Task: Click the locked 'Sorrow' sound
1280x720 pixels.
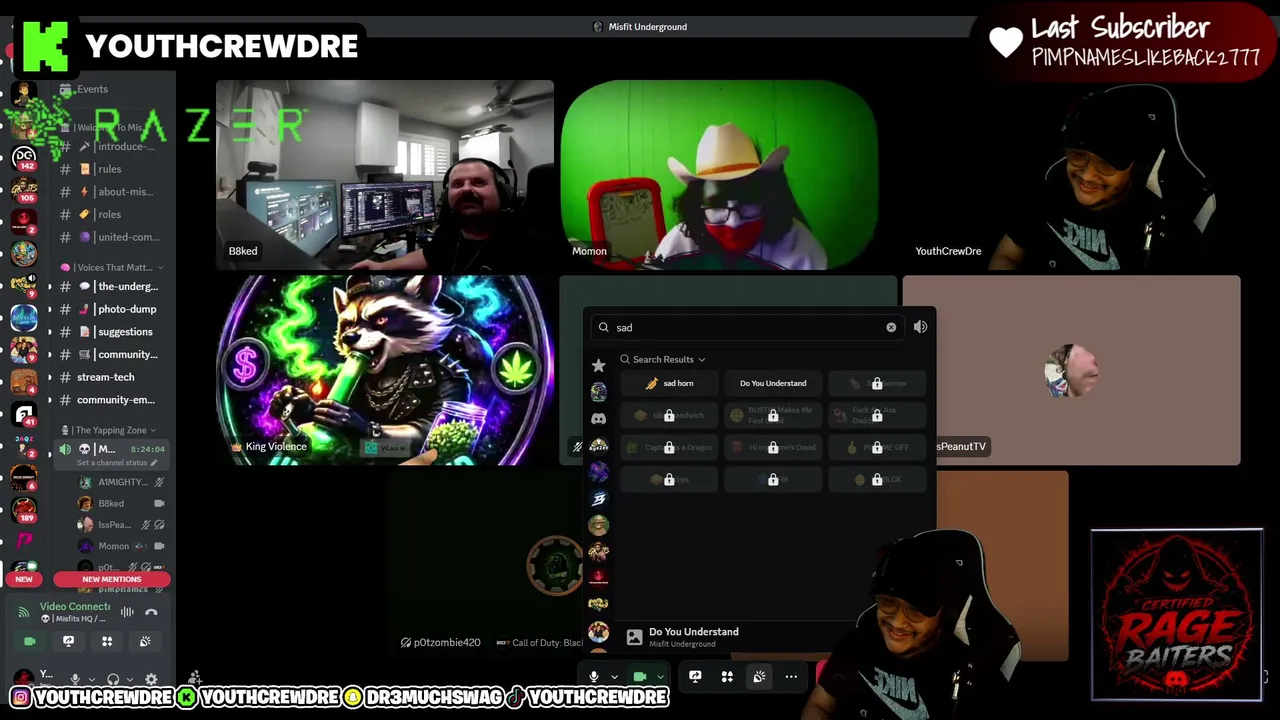Action: (877, 383)
